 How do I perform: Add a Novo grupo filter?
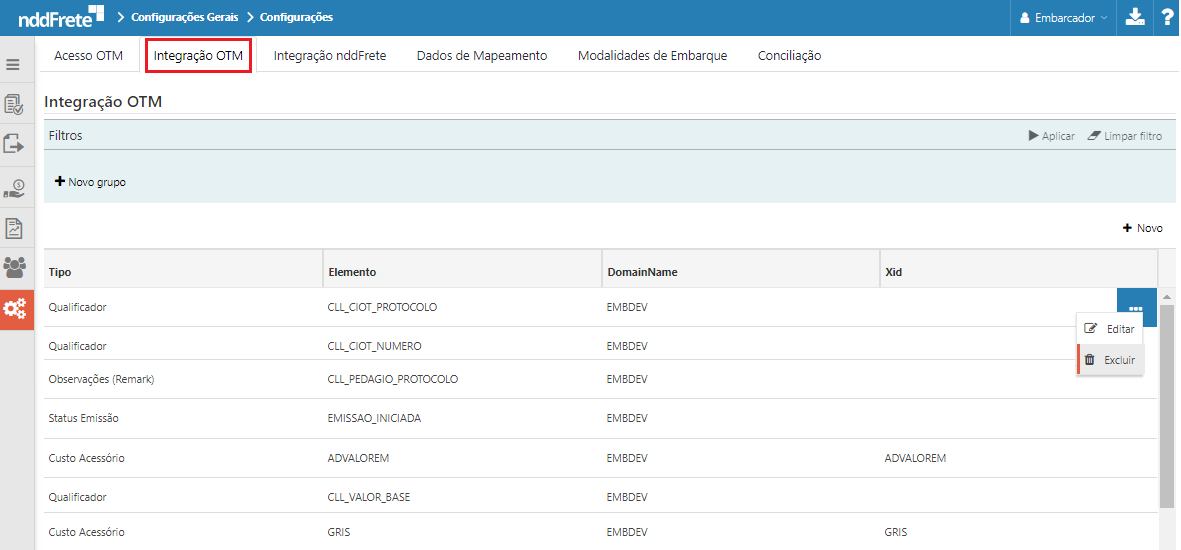[90, 182]
